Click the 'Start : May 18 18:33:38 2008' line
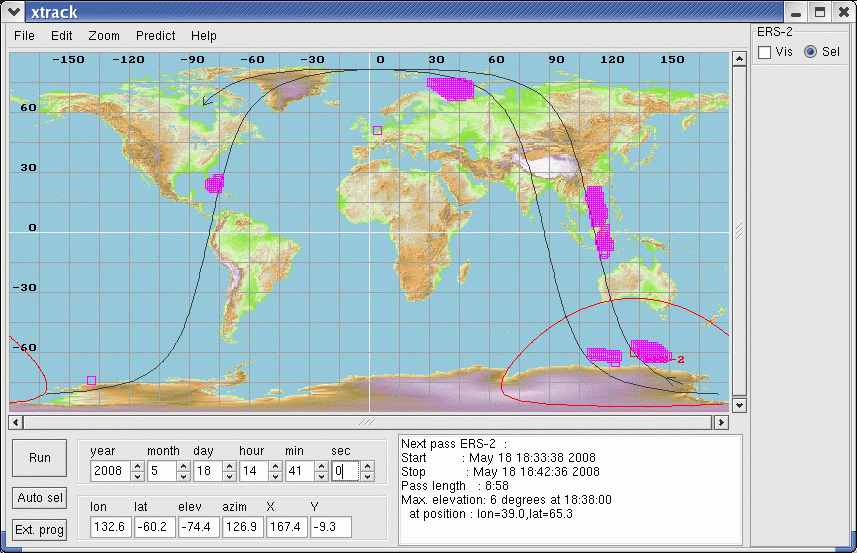The height and width of the screenshot is (553, 857). pyautogui.click(x=498, y=458)
